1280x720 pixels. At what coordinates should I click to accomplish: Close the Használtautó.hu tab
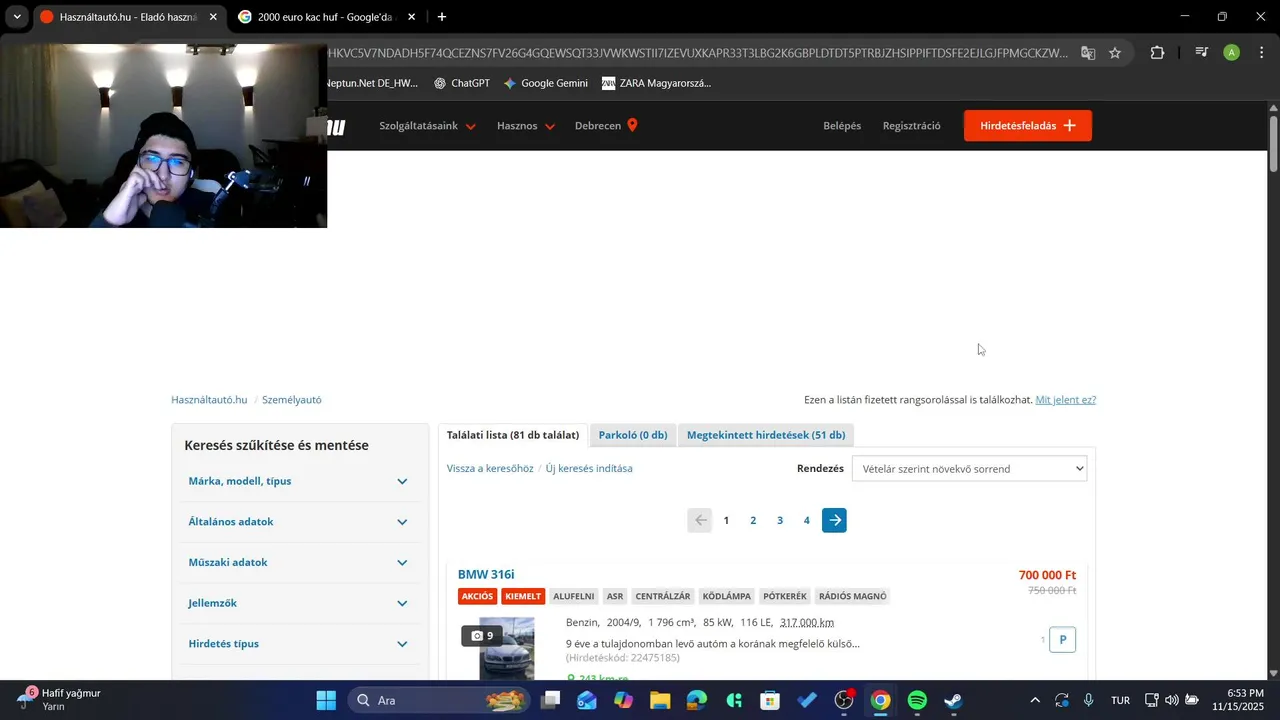(x=213, y=17)
